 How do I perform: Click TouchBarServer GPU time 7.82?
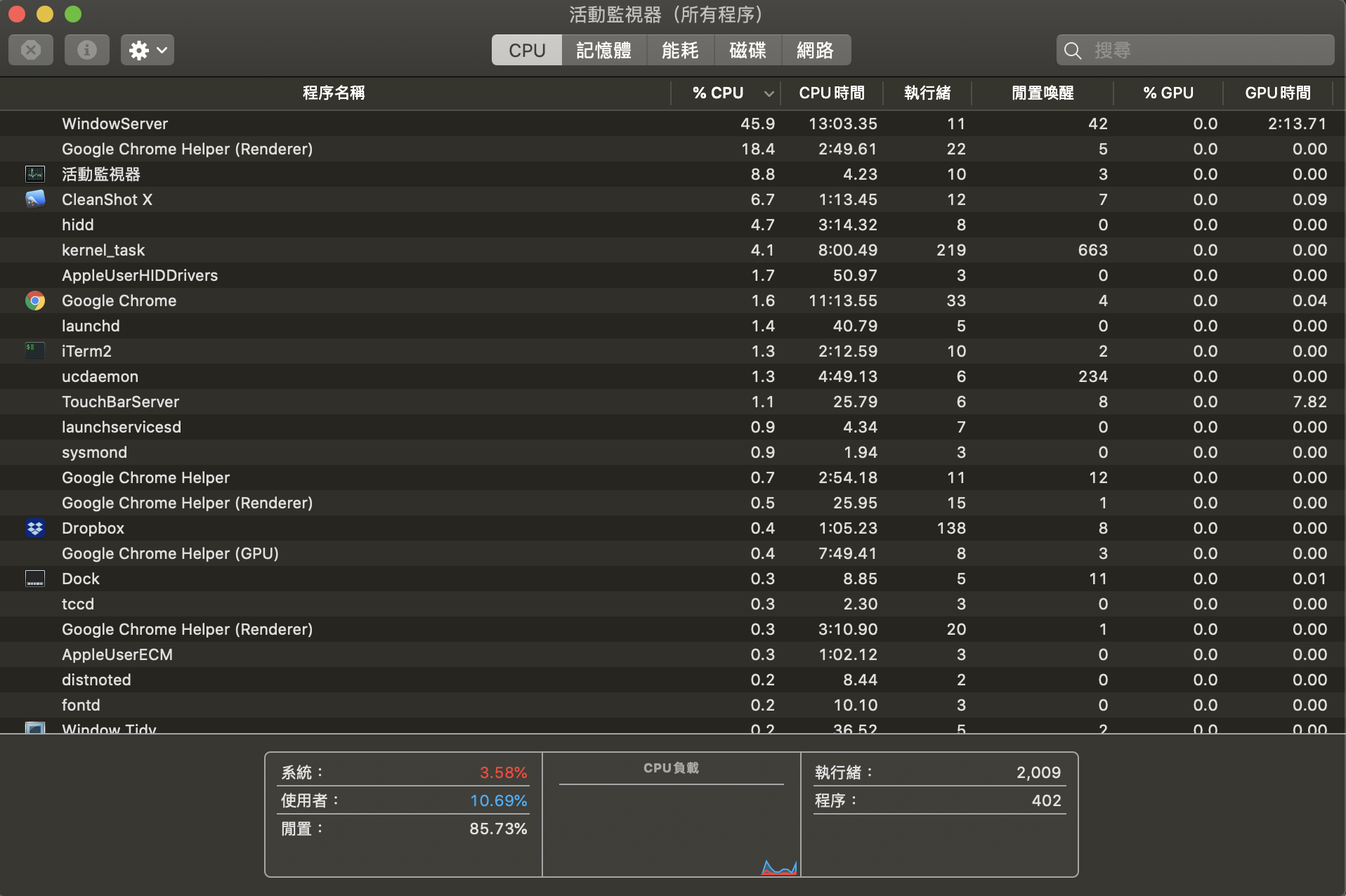coord(1309,402)
